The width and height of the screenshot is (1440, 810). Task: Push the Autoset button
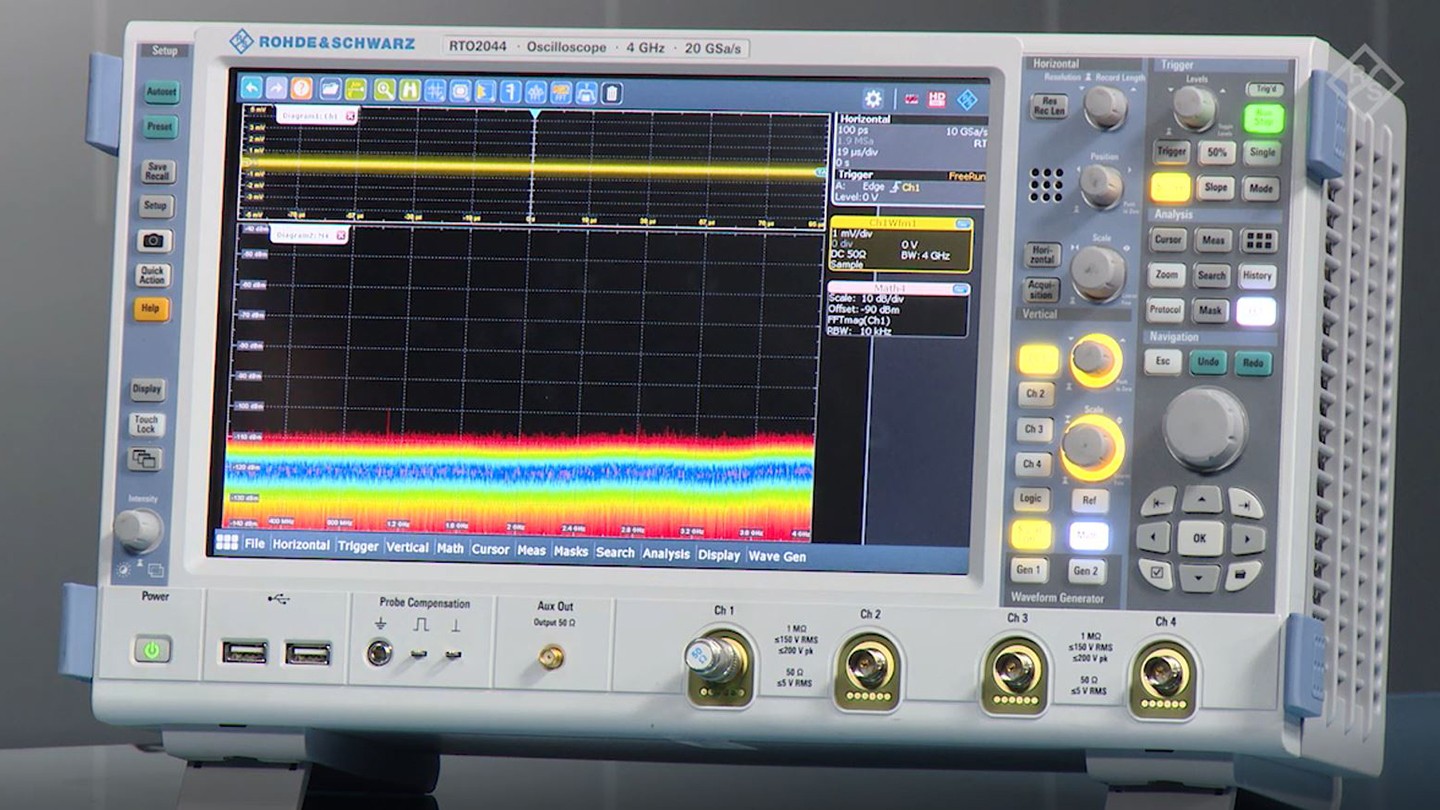(x=161, y=92)
